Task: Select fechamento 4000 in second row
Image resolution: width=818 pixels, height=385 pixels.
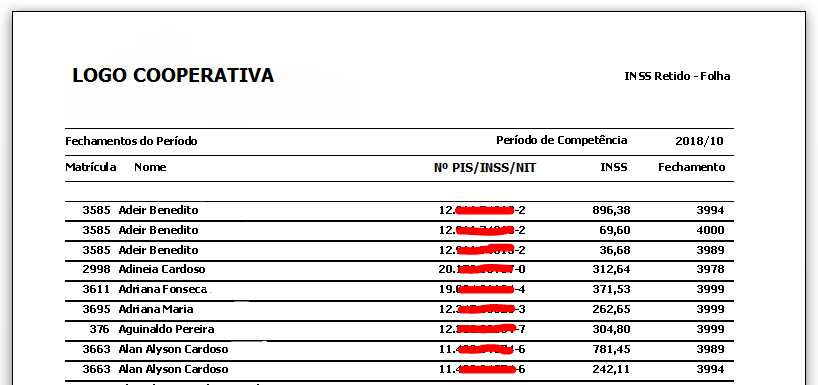Action: [x=711, y=230]
